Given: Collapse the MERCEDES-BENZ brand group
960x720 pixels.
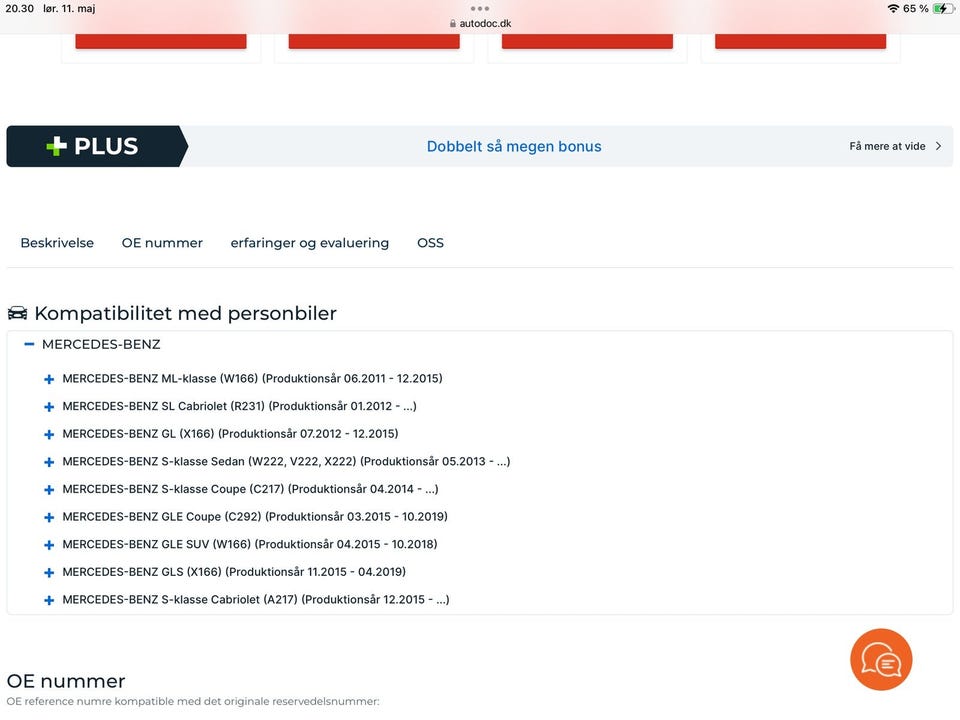Looking at the screenshot, I should [x=29, y=344].
